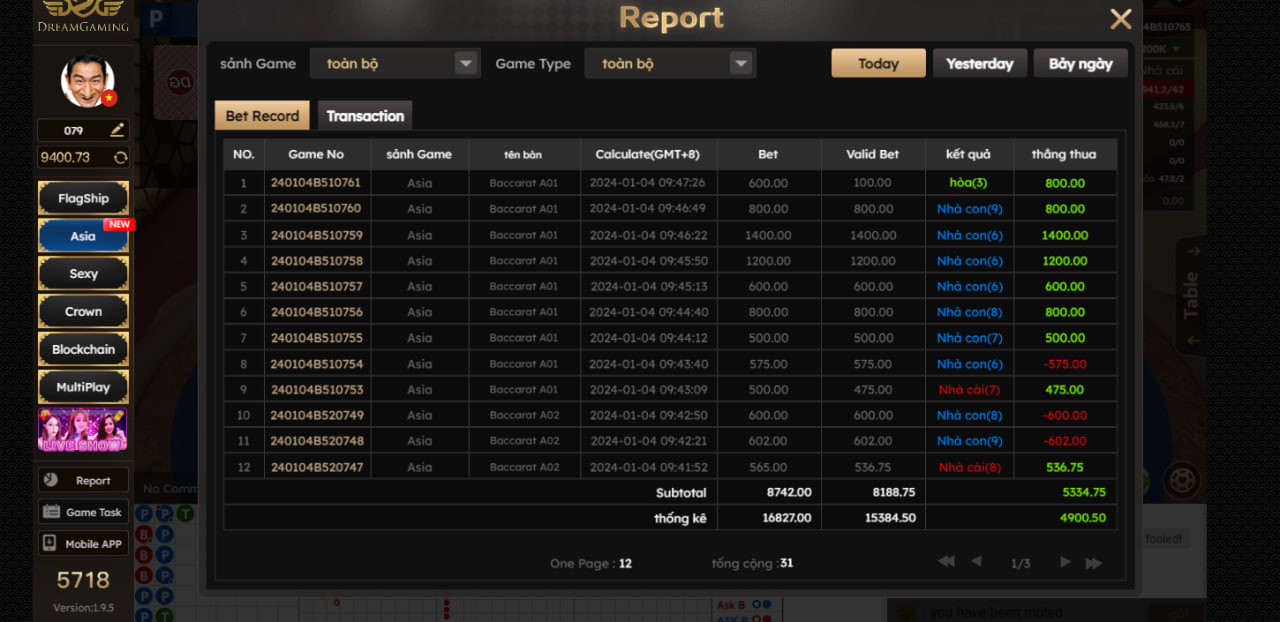Filter report by Today
Viewport: 1280px width, 622px height.
[x=878, y=63]
